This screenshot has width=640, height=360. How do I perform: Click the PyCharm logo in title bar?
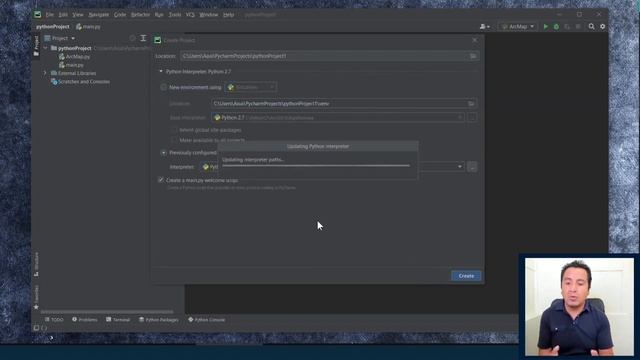38,14
